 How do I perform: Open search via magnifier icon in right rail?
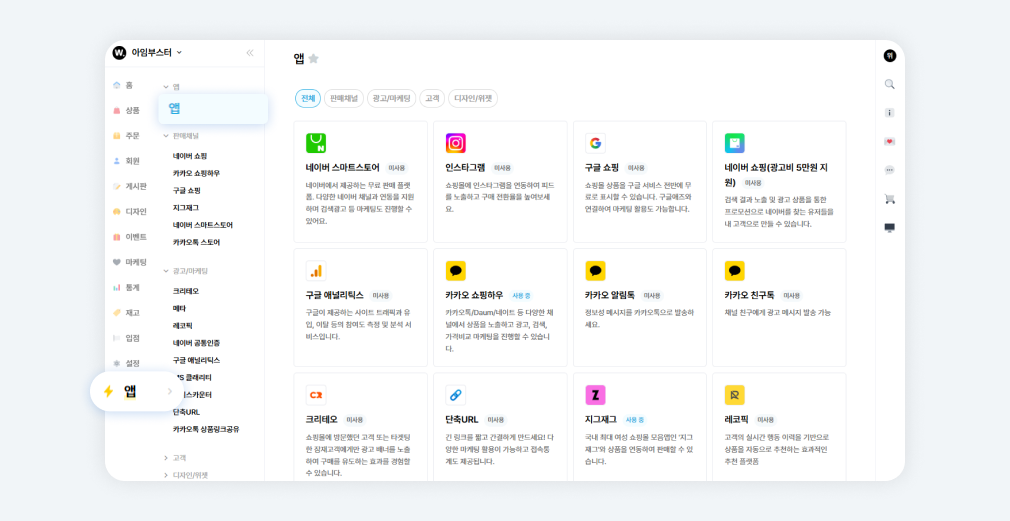click(890, 84)
